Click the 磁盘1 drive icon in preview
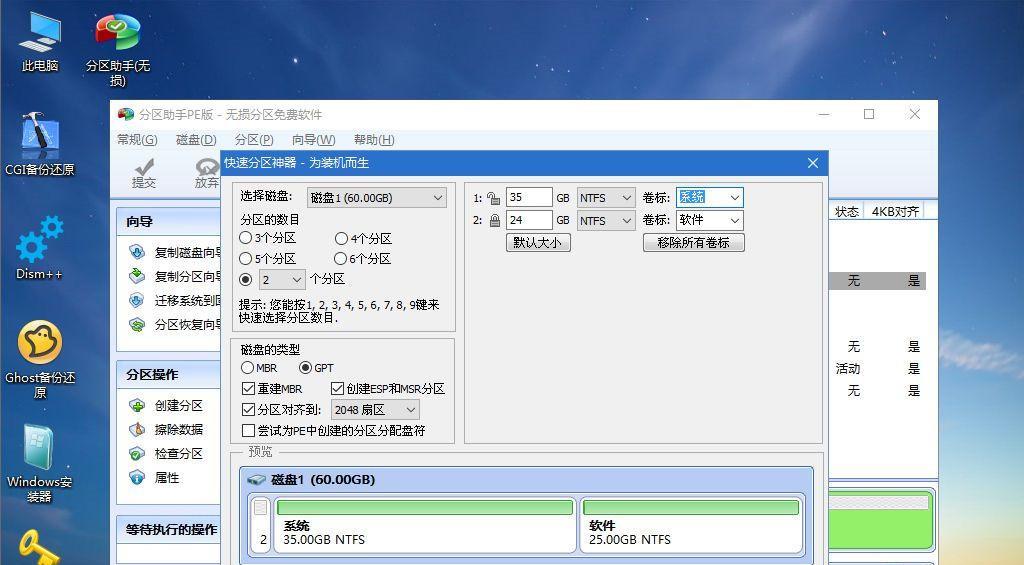The height and width of the screenshot is (565, 1024). [256, 480]
